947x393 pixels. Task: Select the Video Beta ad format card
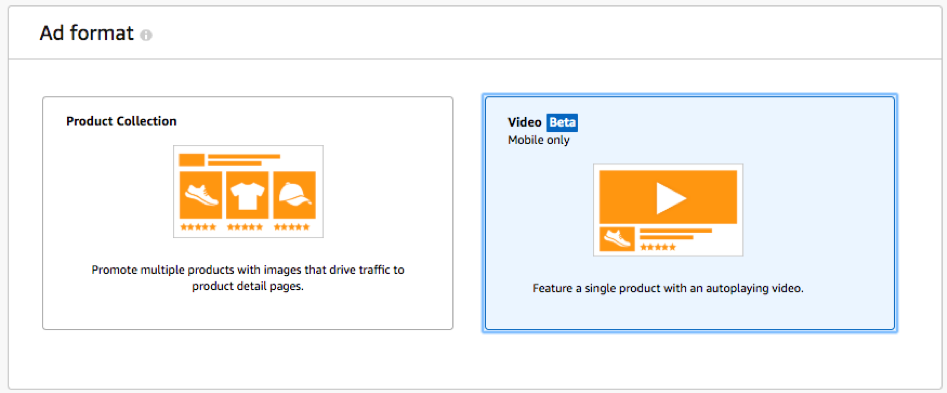[x=690, y=213]
